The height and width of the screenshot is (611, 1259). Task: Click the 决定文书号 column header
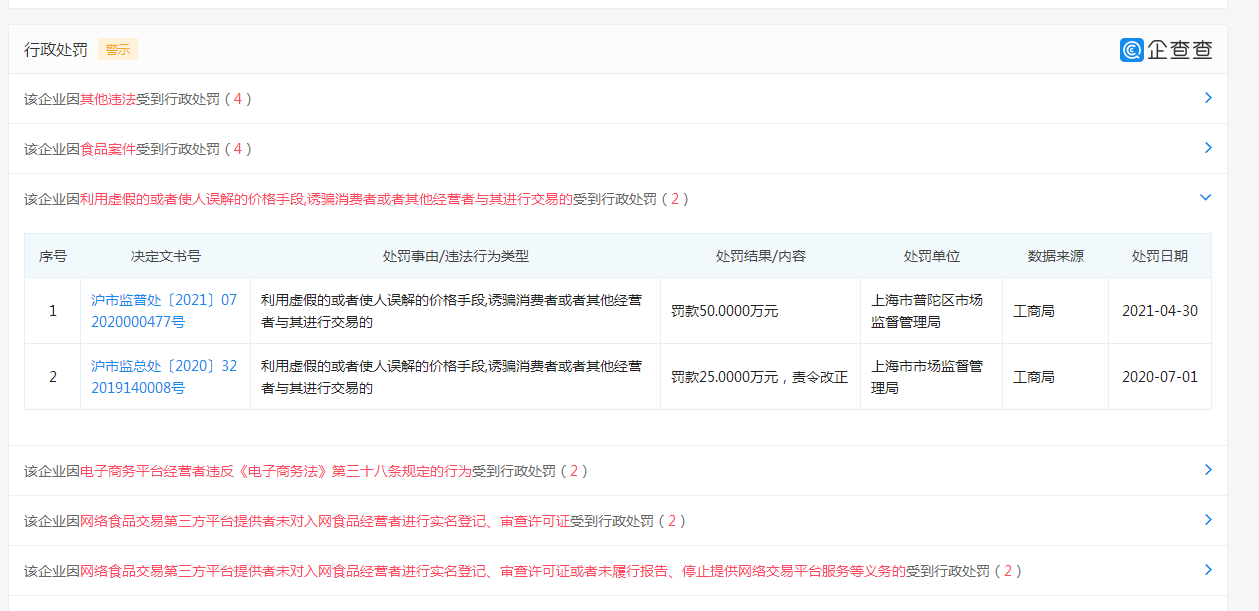tap(165, 256)
